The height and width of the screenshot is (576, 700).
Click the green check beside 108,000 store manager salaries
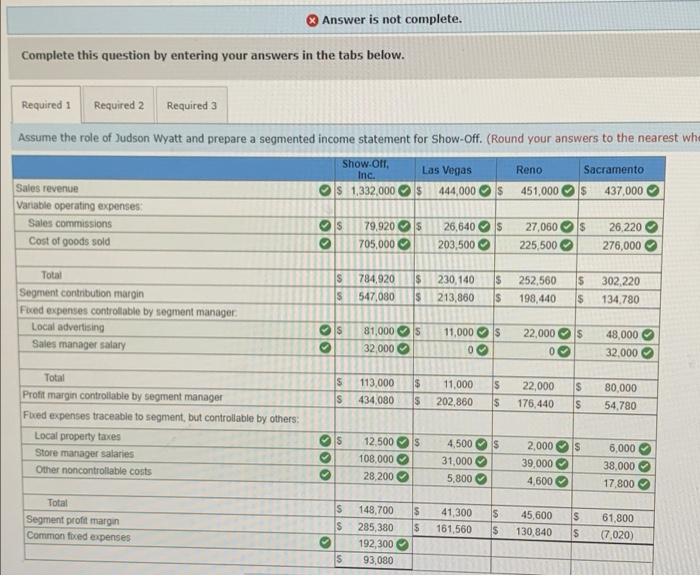click(x=403, y=459)
